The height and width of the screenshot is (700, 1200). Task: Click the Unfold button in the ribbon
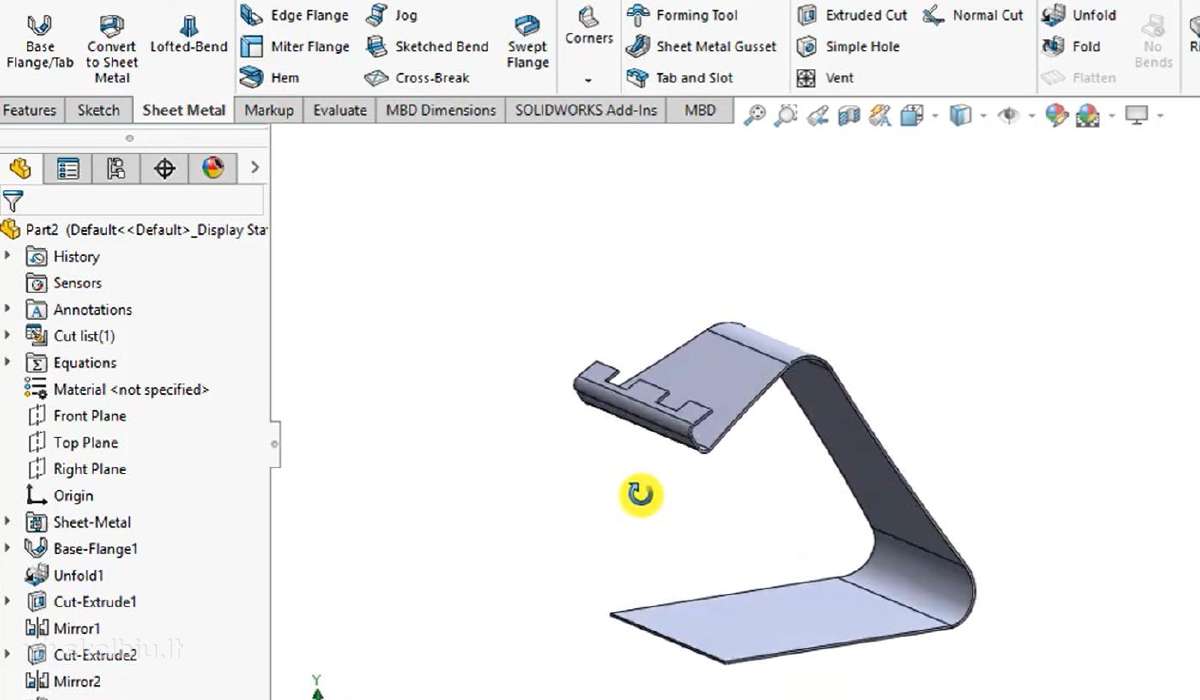[1079, 15]
